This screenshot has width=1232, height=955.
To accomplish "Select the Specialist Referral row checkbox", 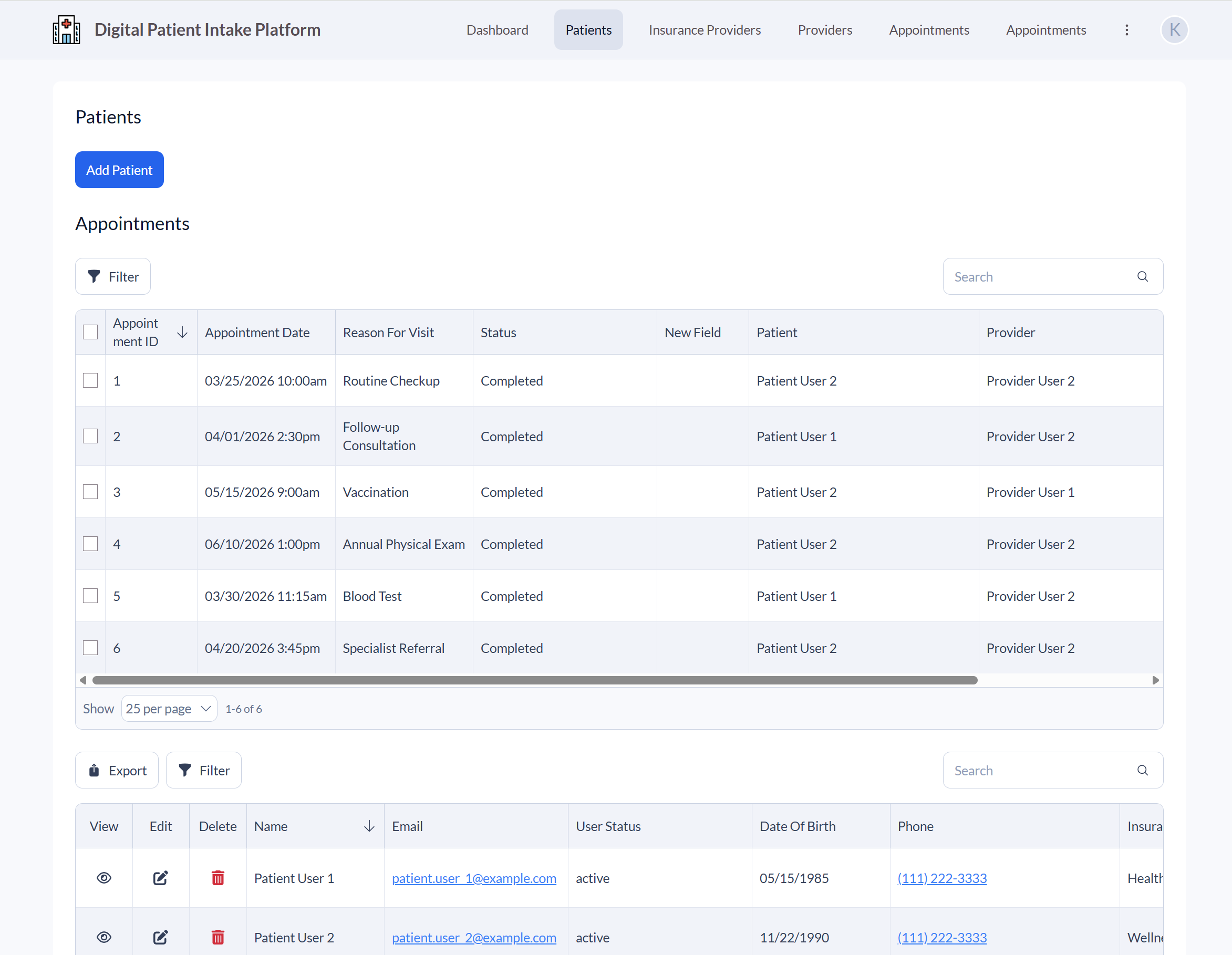I will pyautogui.click(x=90, y=648).
